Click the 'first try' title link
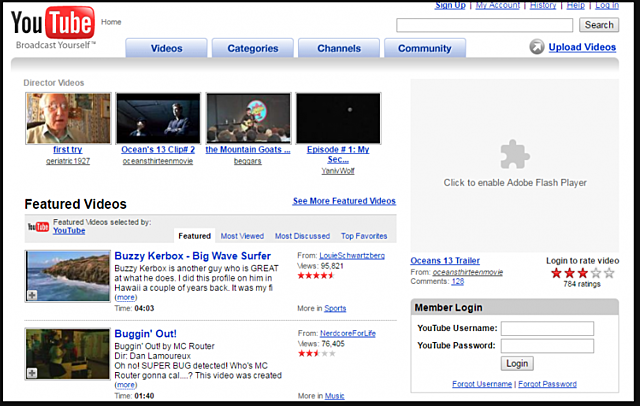 click(68, 150)
